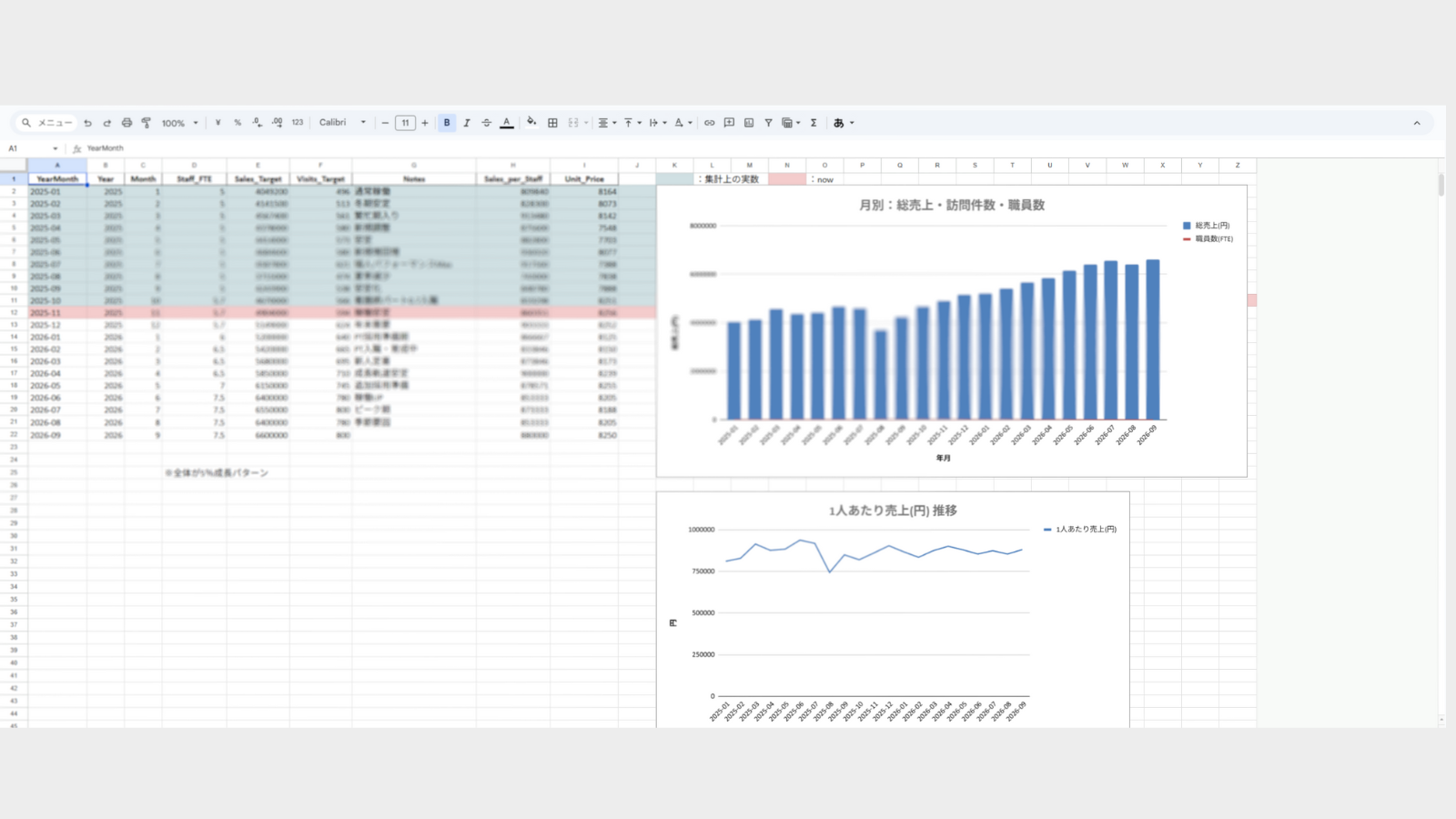Click the sigma functions icon

point(814,123)
